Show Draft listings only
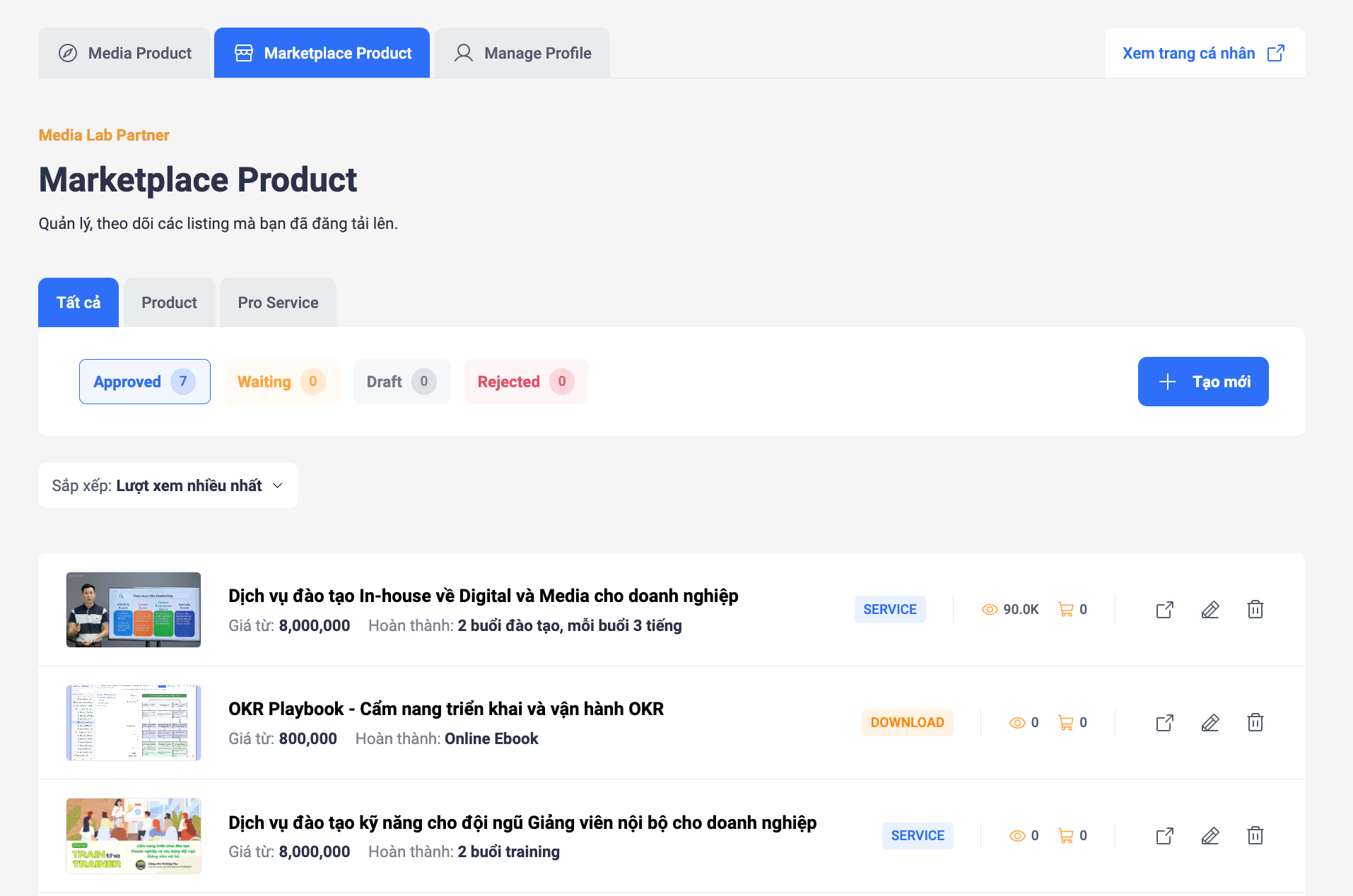1353x896 pixels. (x=401, y=382)
